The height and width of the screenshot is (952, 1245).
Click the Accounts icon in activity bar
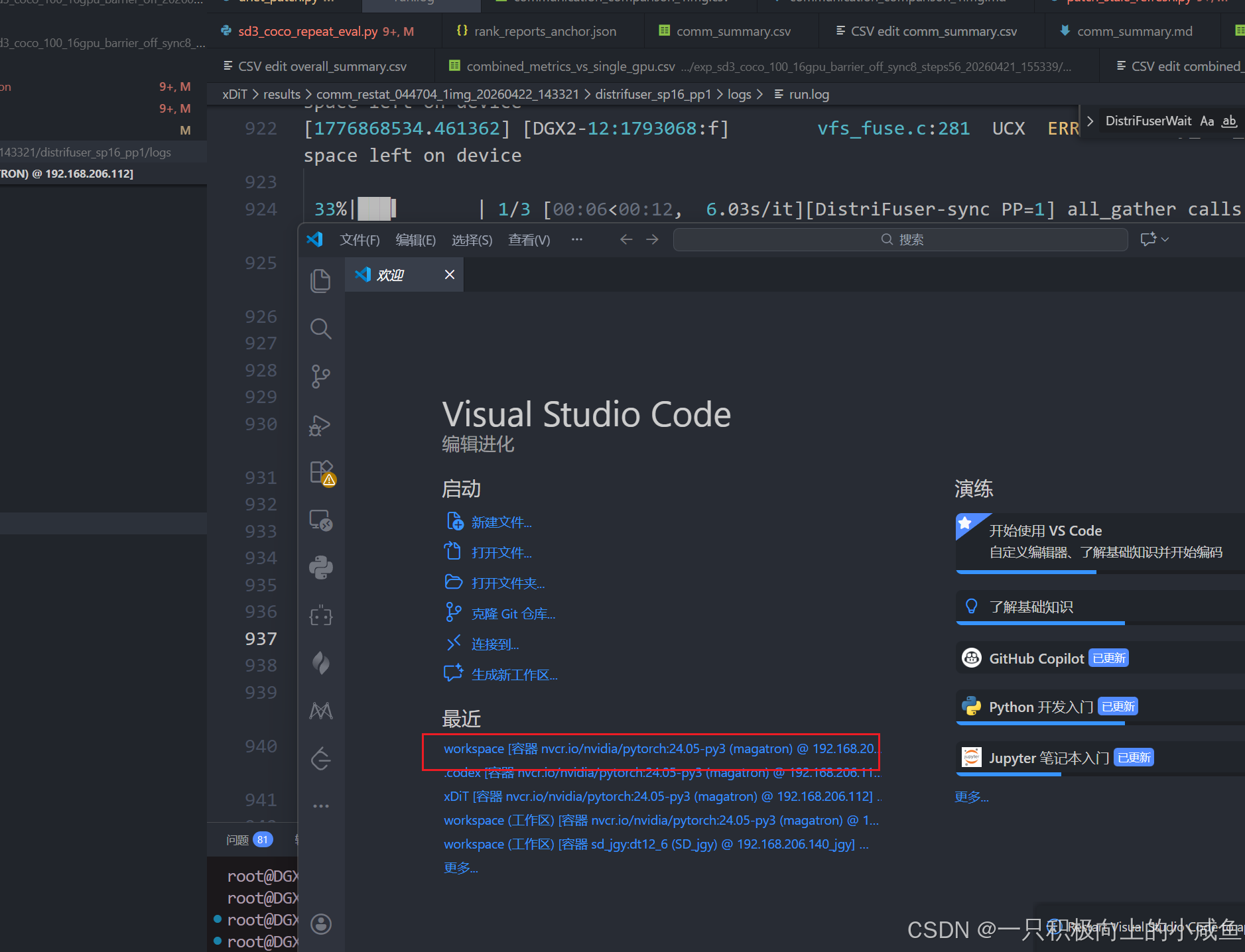point(321,923)
